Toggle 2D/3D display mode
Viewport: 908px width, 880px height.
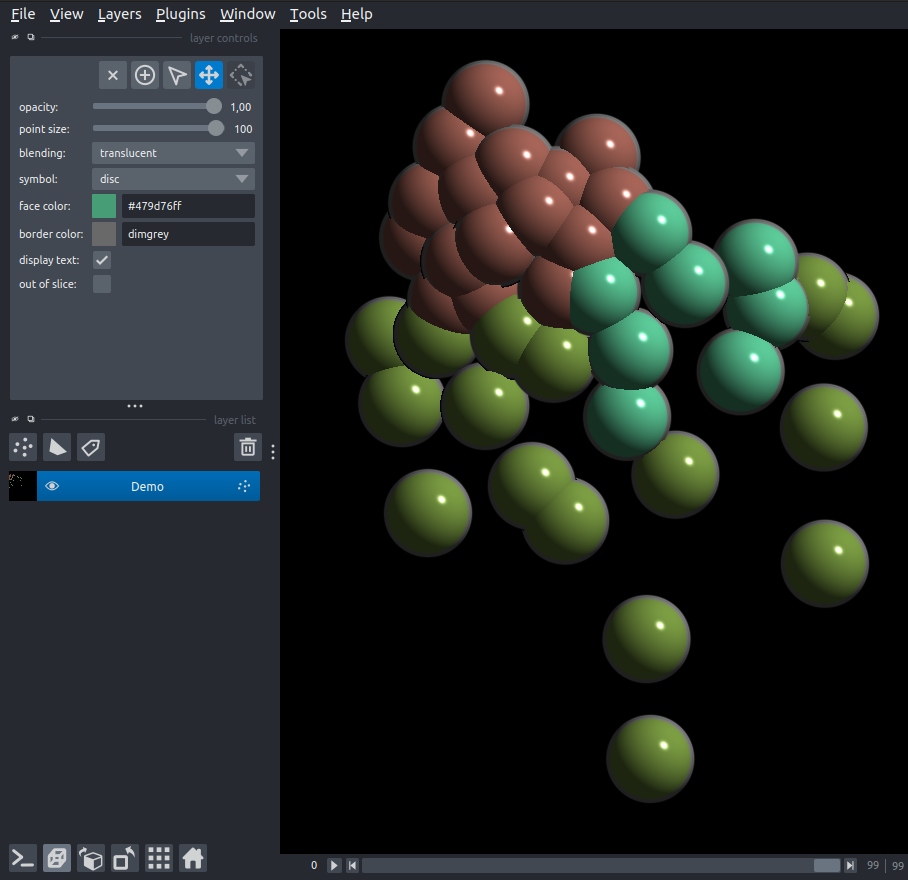pyautogui.click(x=56, y=858)
